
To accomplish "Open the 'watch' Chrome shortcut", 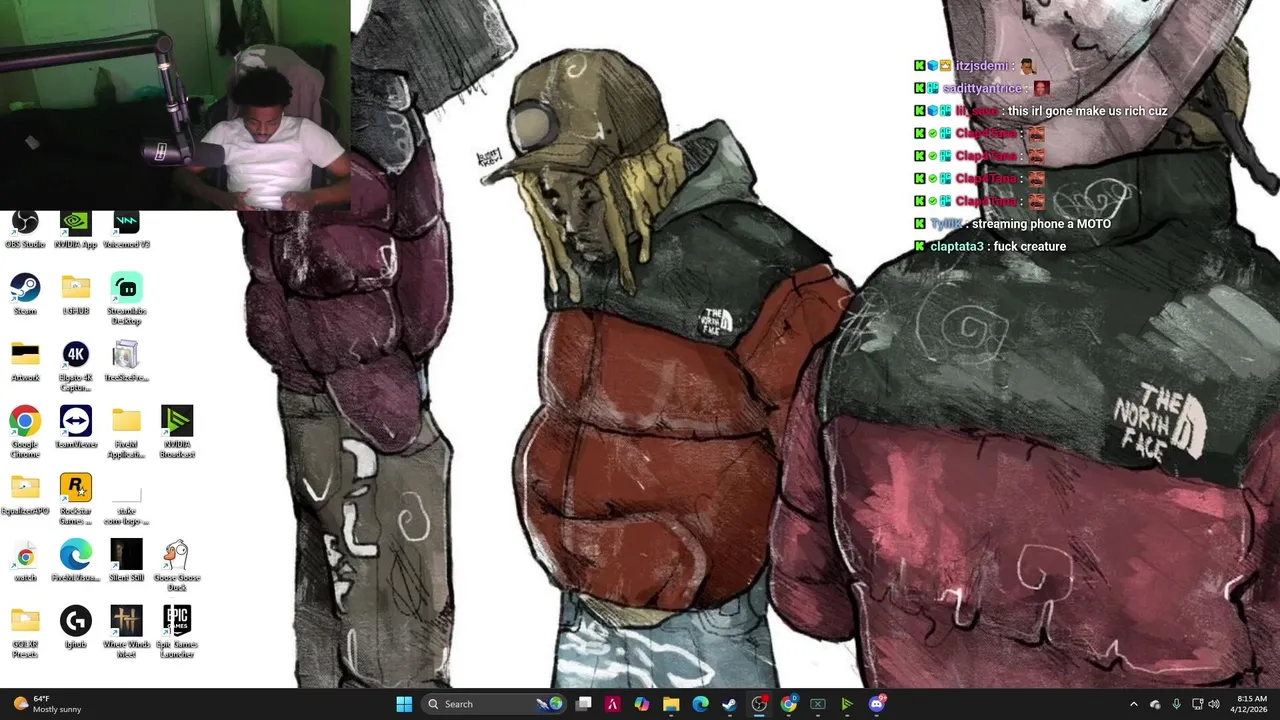I will tap(25, 562).
